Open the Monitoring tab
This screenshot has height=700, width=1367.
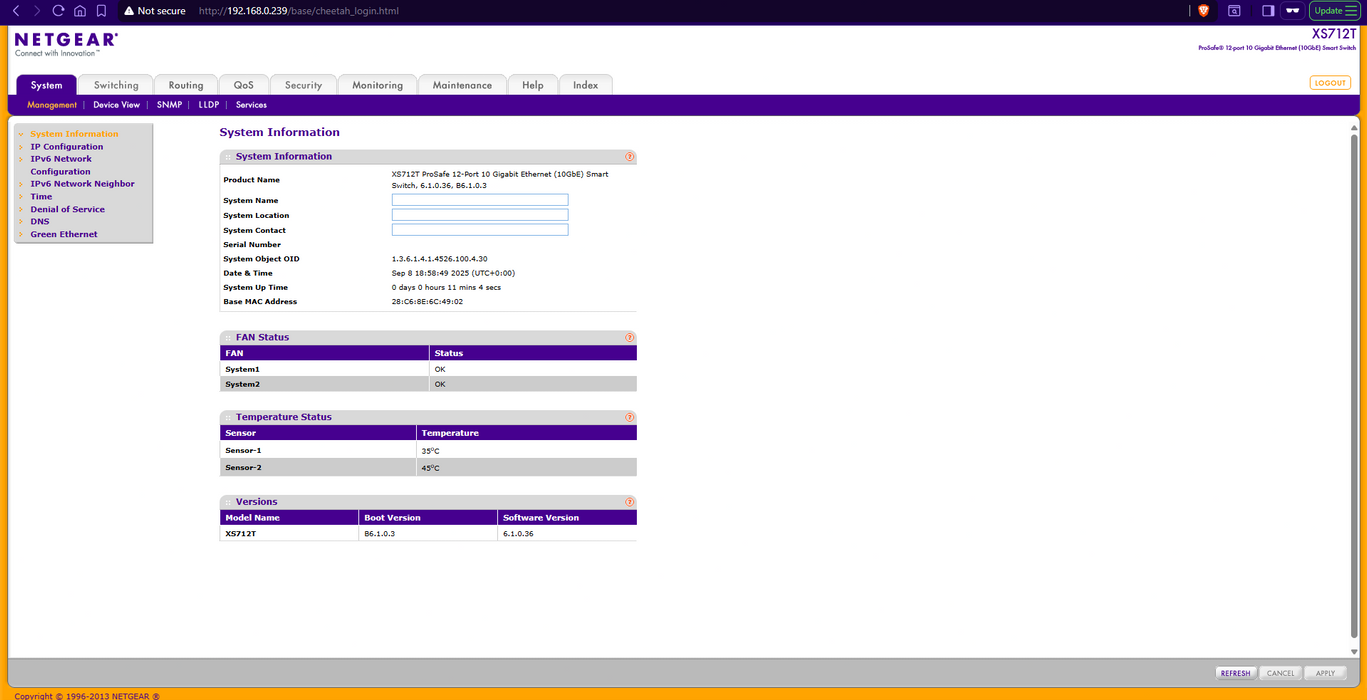[x=377, y=85]
